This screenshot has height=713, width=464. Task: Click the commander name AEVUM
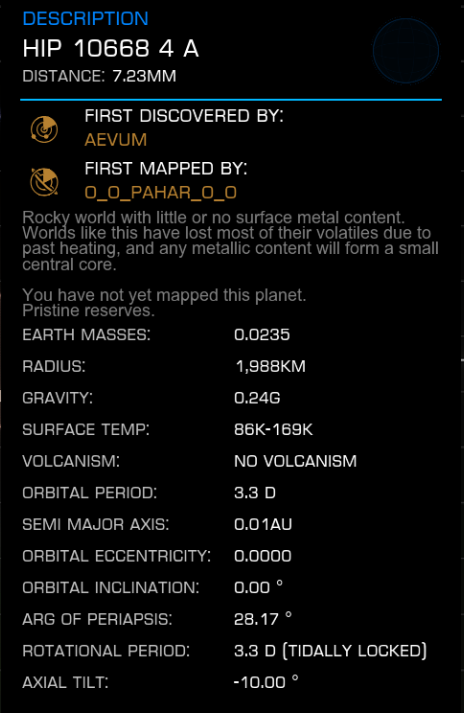click(x=116, y=140)
